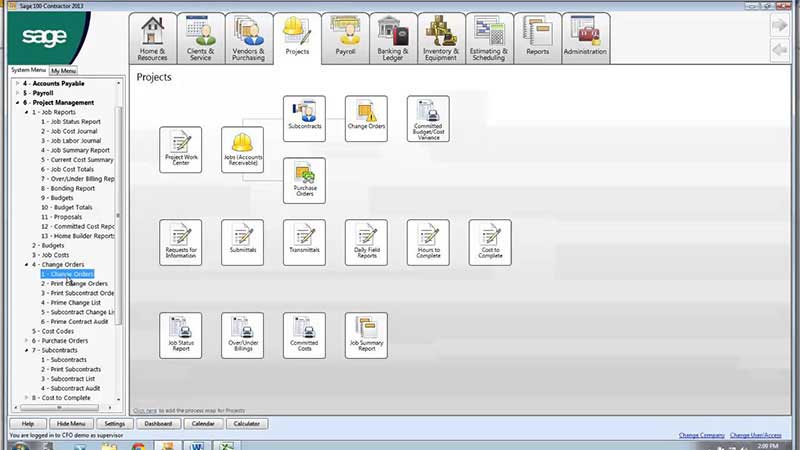Expand 8 - Cost to Complete node

click(x=27, y=398)
